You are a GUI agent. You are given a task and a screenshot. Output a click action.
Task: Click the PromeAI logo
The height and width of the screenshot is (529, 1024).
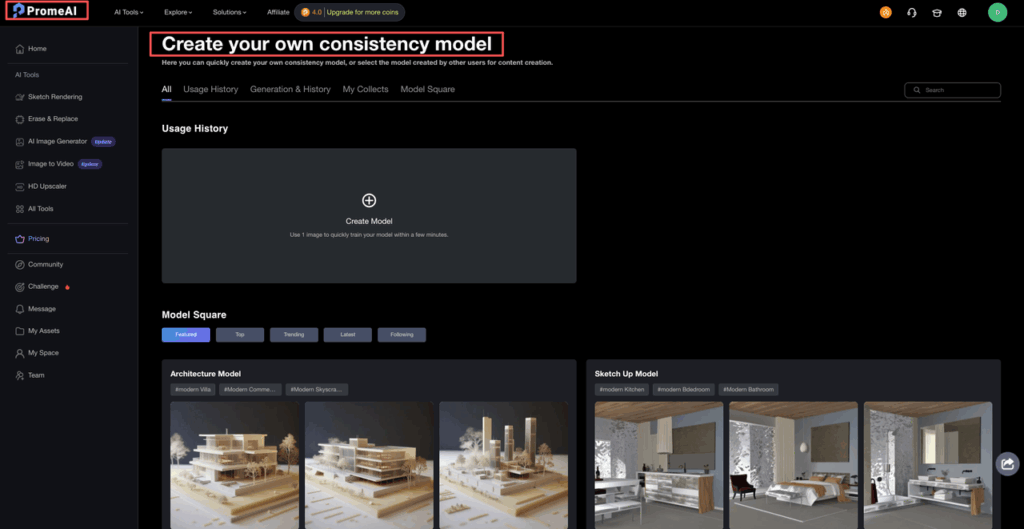tap(46, 11)
